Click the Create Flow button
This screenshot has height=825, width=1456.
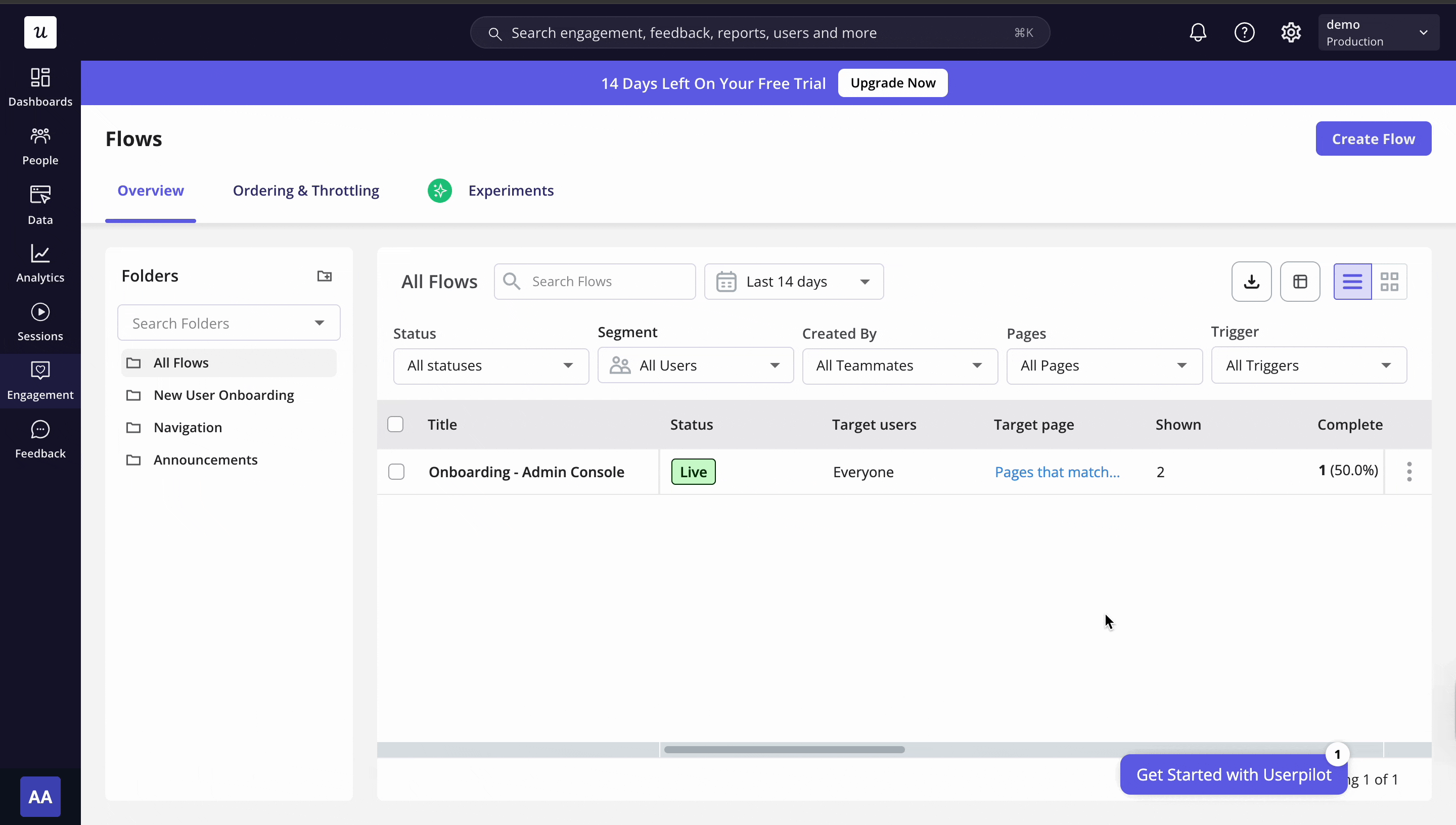[x=1373, y=139]
